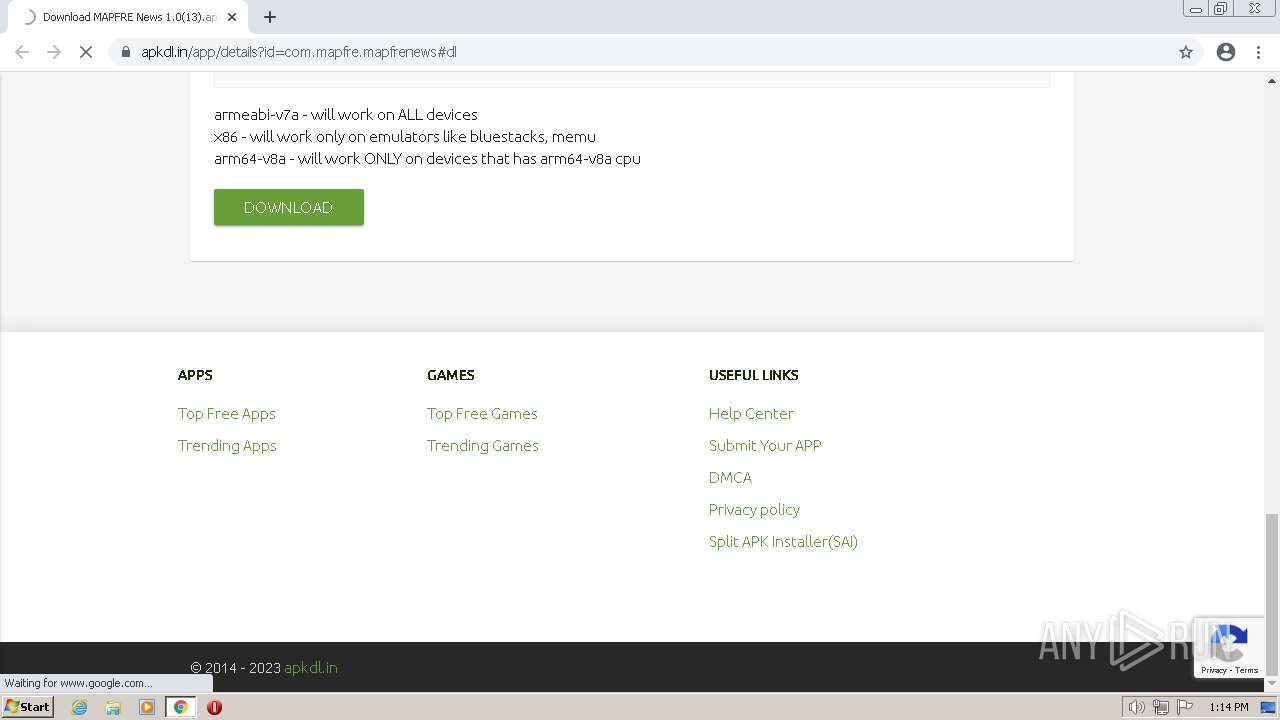
Task: Click the armeabi-v7a description line
Action: point(346,114)
